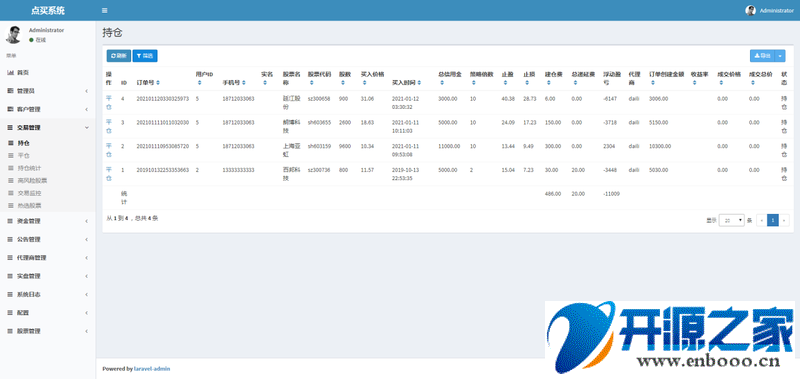This screenshot has height=379, width=800.
Task: Click floating P/L total -11009
Action: (x=611, y=194)
